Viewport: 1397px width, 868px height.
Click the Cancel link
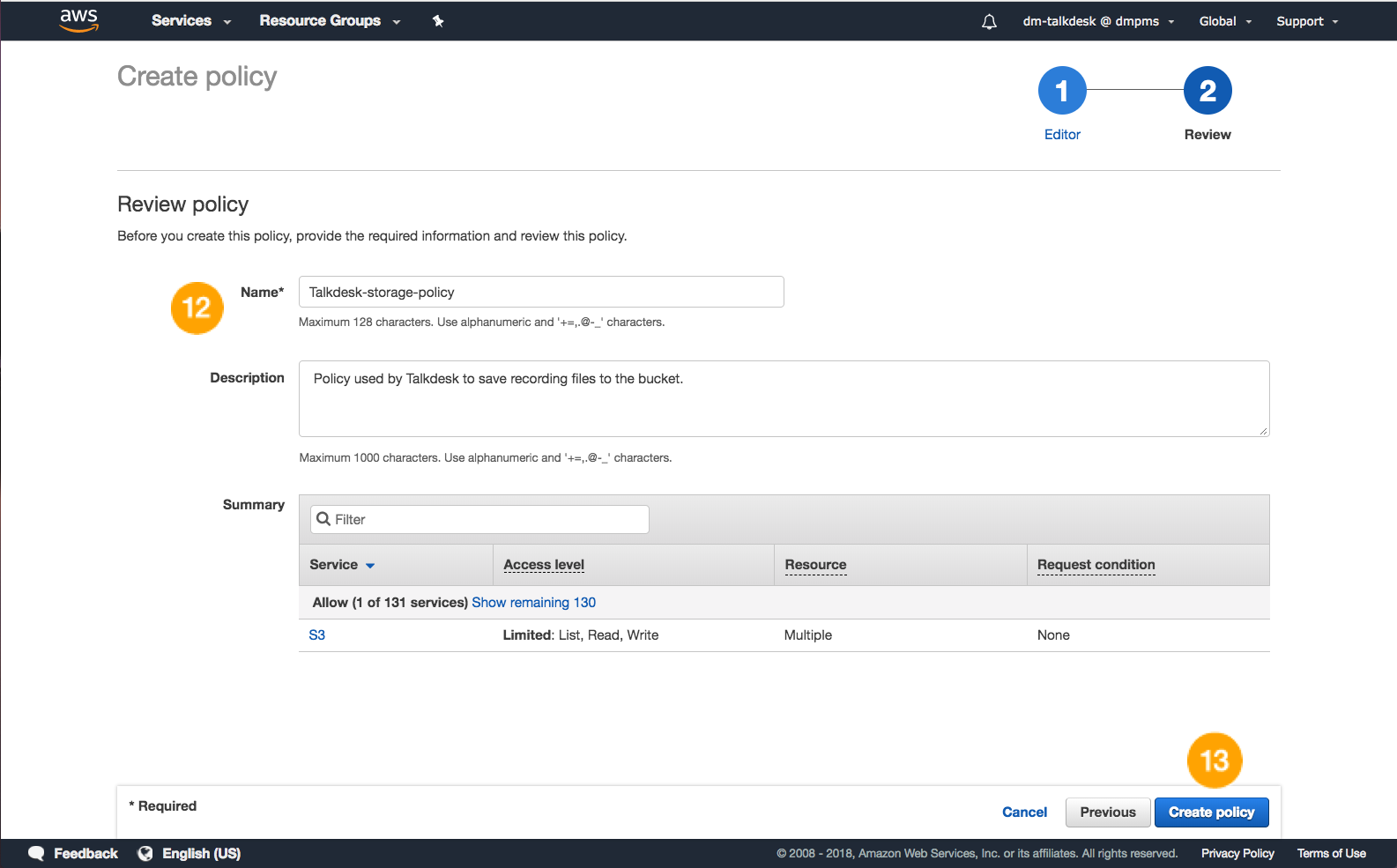[1024, 812]
